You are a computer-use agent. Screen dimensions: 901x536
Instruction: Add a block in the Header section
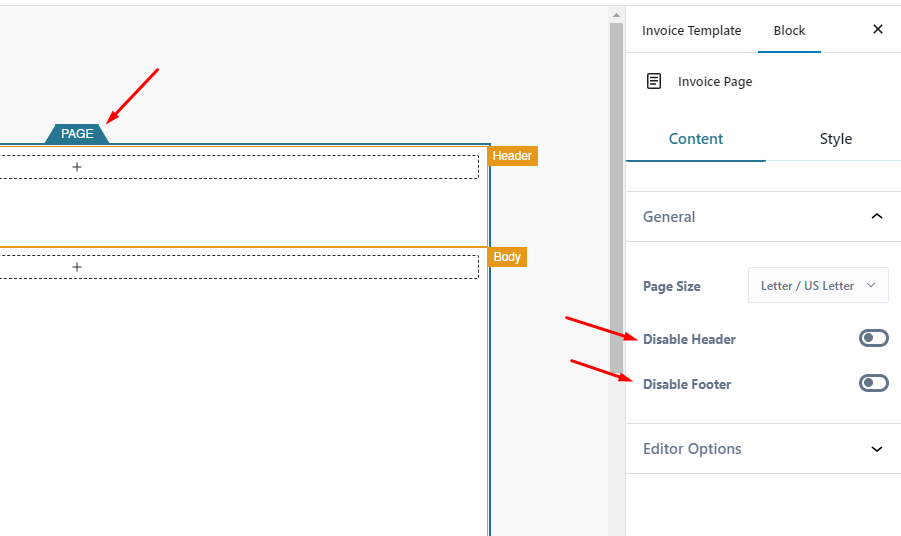click(x=77, y=167)
